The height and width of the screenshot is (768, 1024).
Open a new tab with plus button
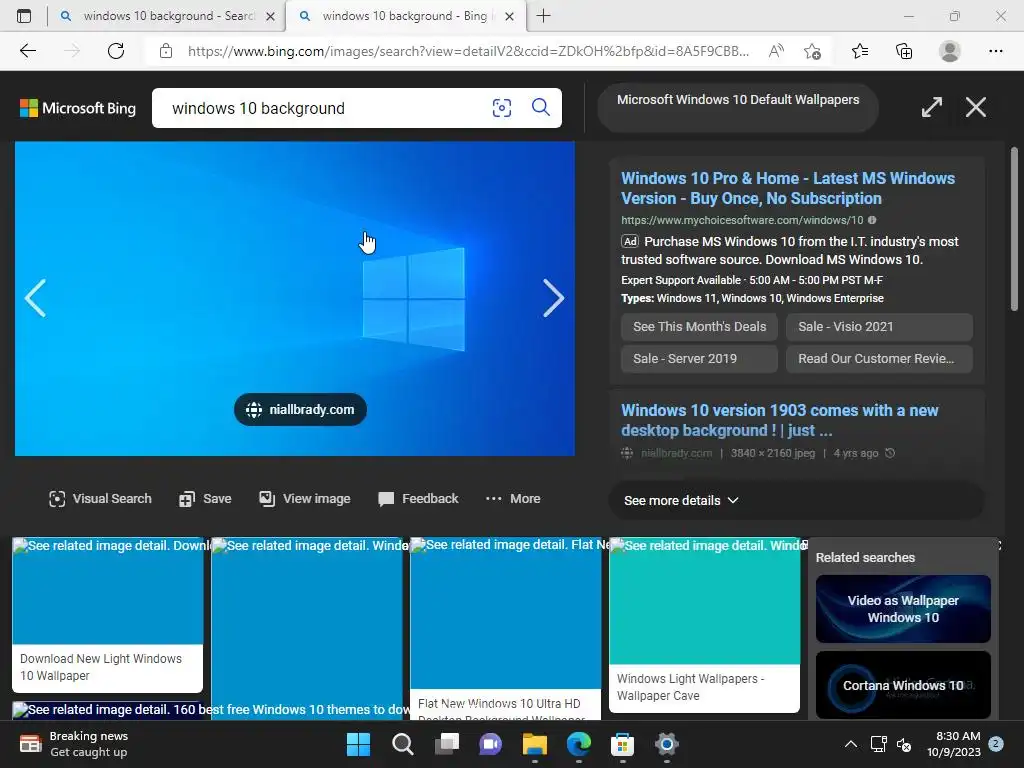[543, 16]
